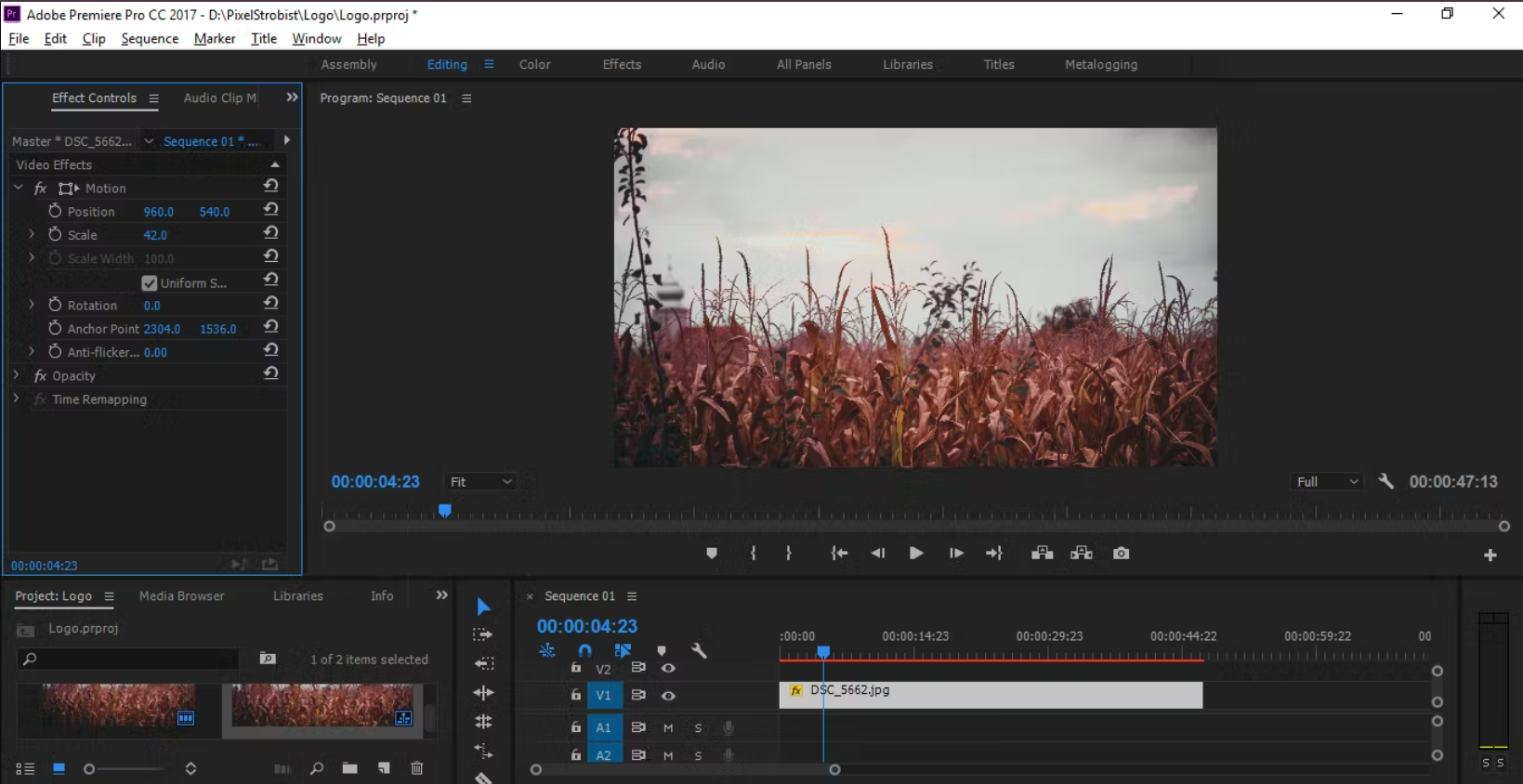Step forward one frame

[956, 554]
